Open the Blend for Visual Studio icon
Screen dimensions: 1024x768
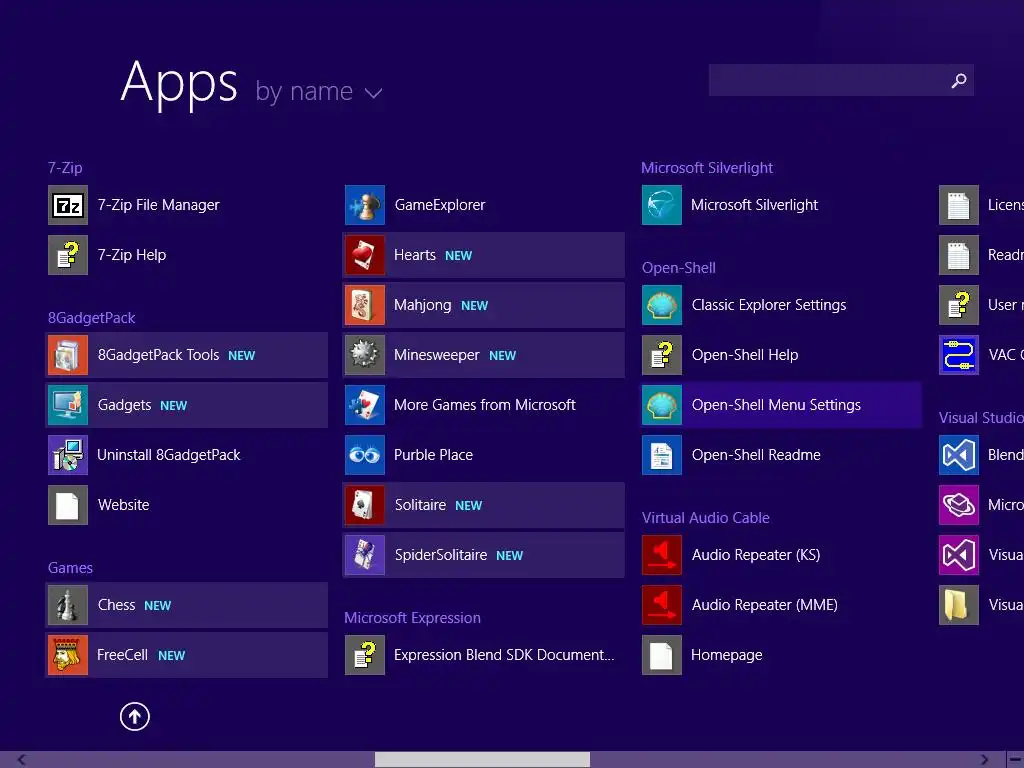(959, 455)
